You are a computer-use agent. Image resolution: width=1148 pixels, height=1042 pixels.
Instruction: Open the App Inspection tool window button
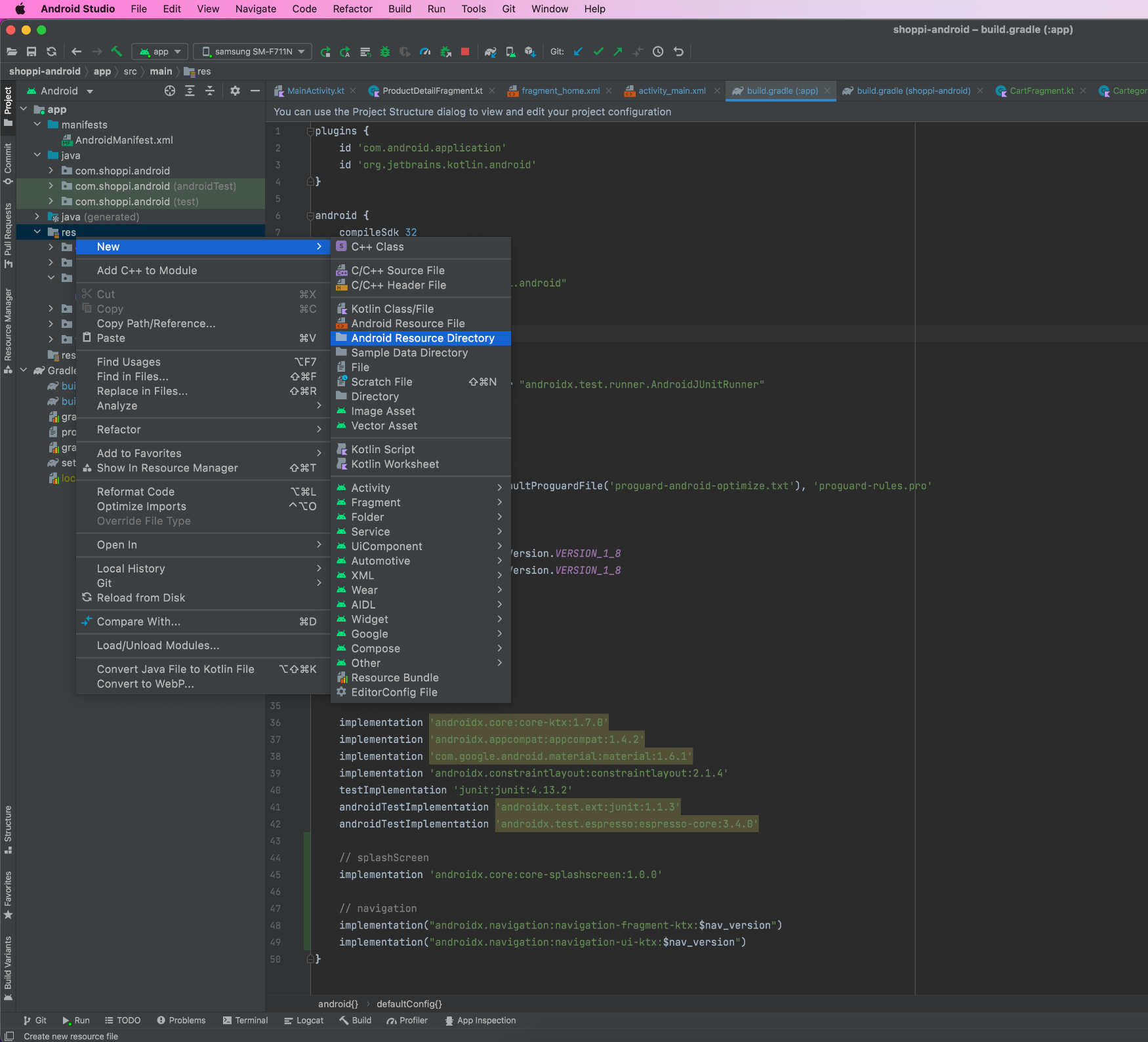480,1020
